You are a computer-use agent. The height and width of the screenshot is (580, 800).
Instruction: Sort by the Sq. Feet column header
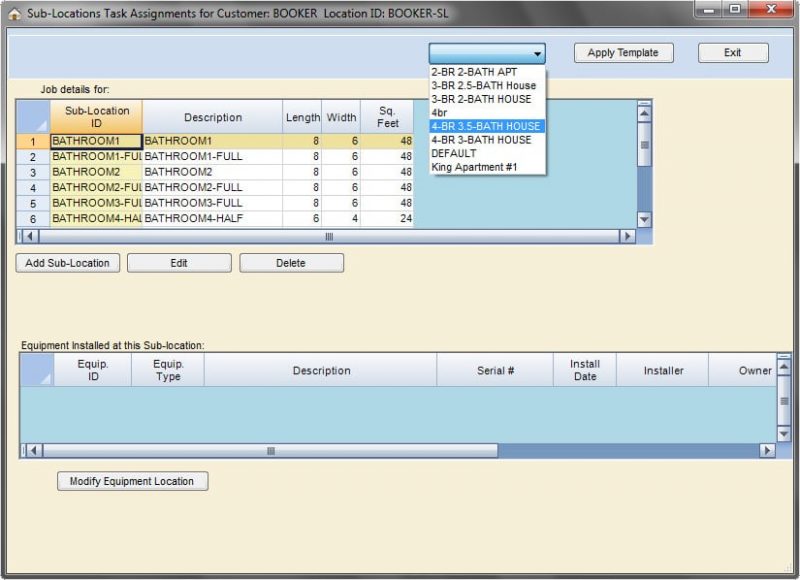387,117
